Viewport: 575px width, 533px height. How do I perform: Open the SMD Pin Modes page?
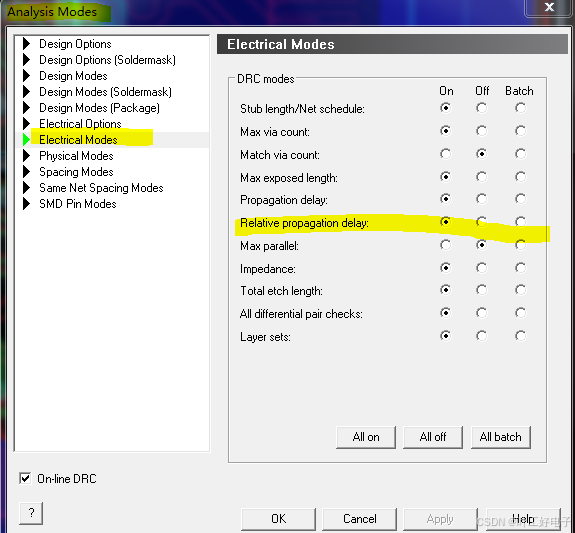(78, 204)
